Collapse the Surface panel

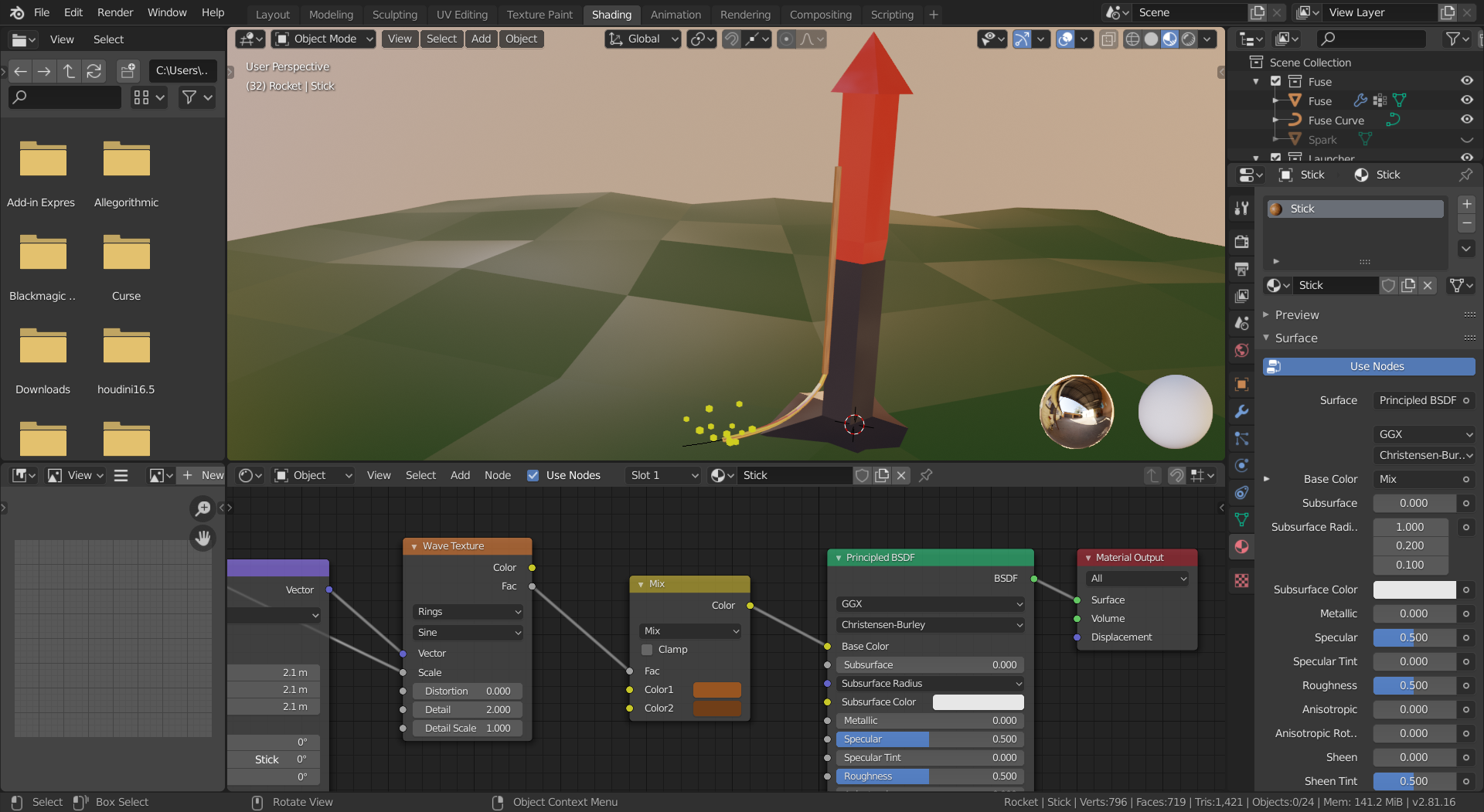[x=1296, y=338]
